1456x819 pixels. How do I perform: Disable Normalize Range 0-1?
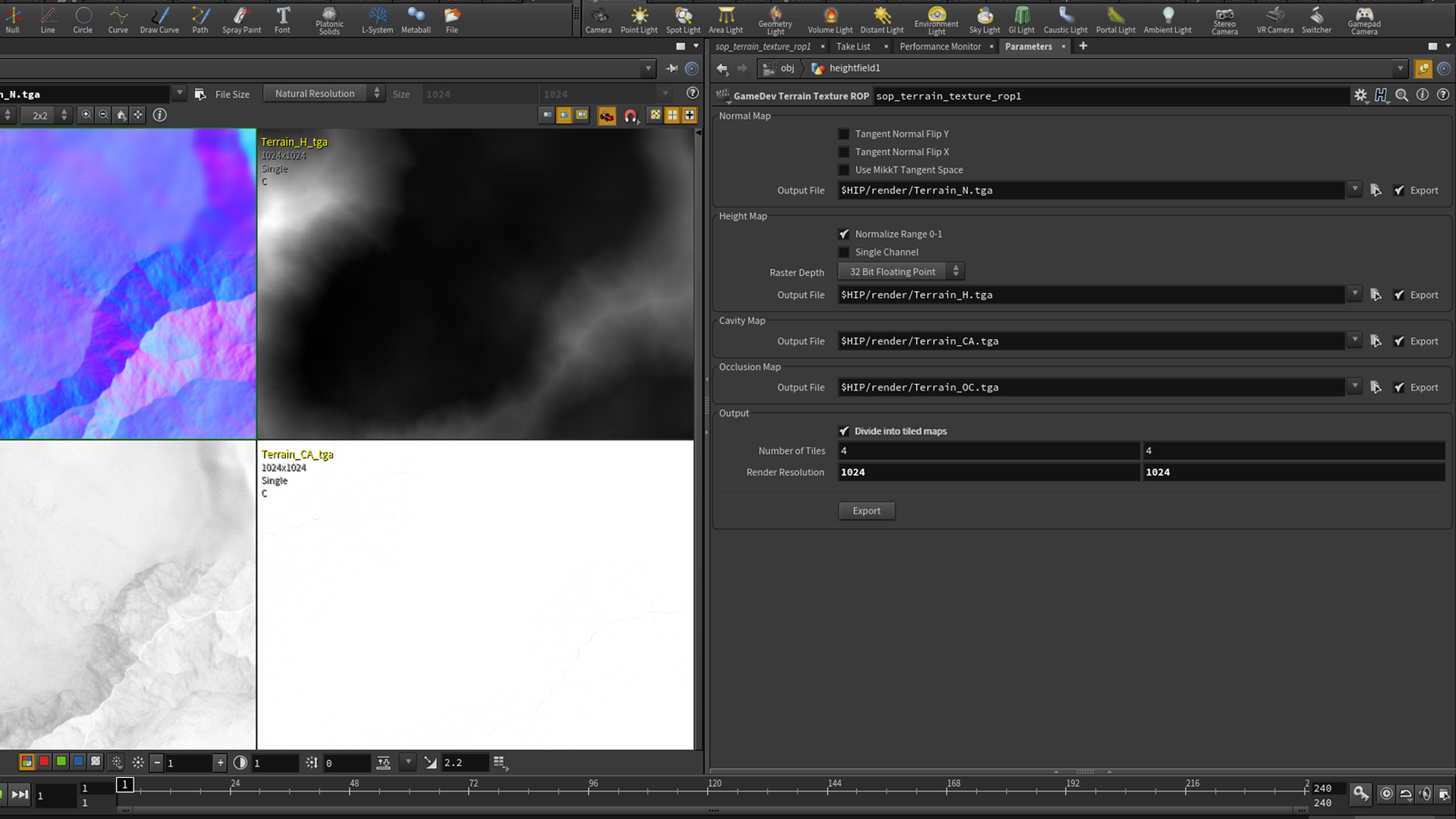coord(844,234)
